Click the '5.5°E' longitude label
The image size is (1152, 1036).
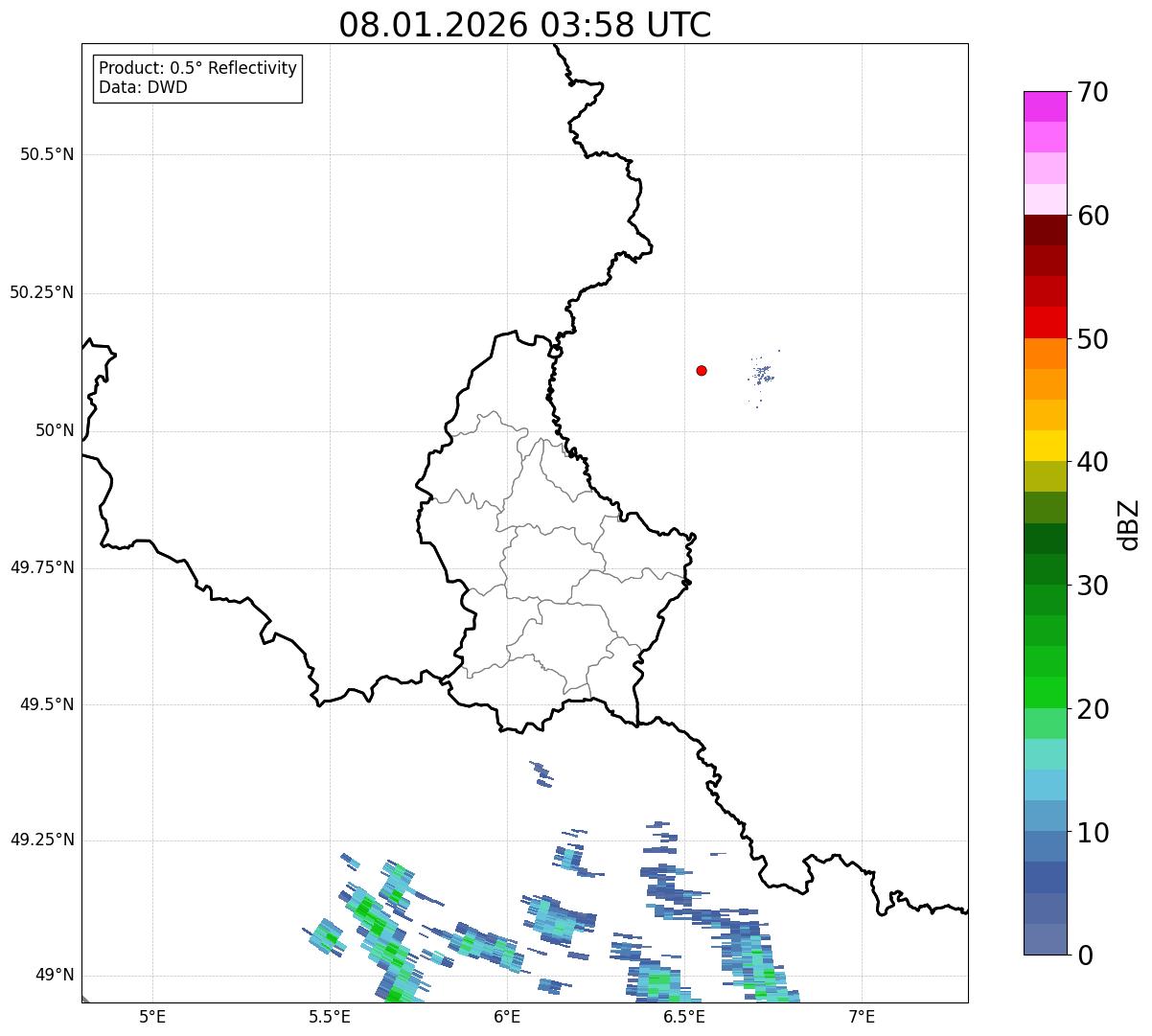click(330, 1017)
